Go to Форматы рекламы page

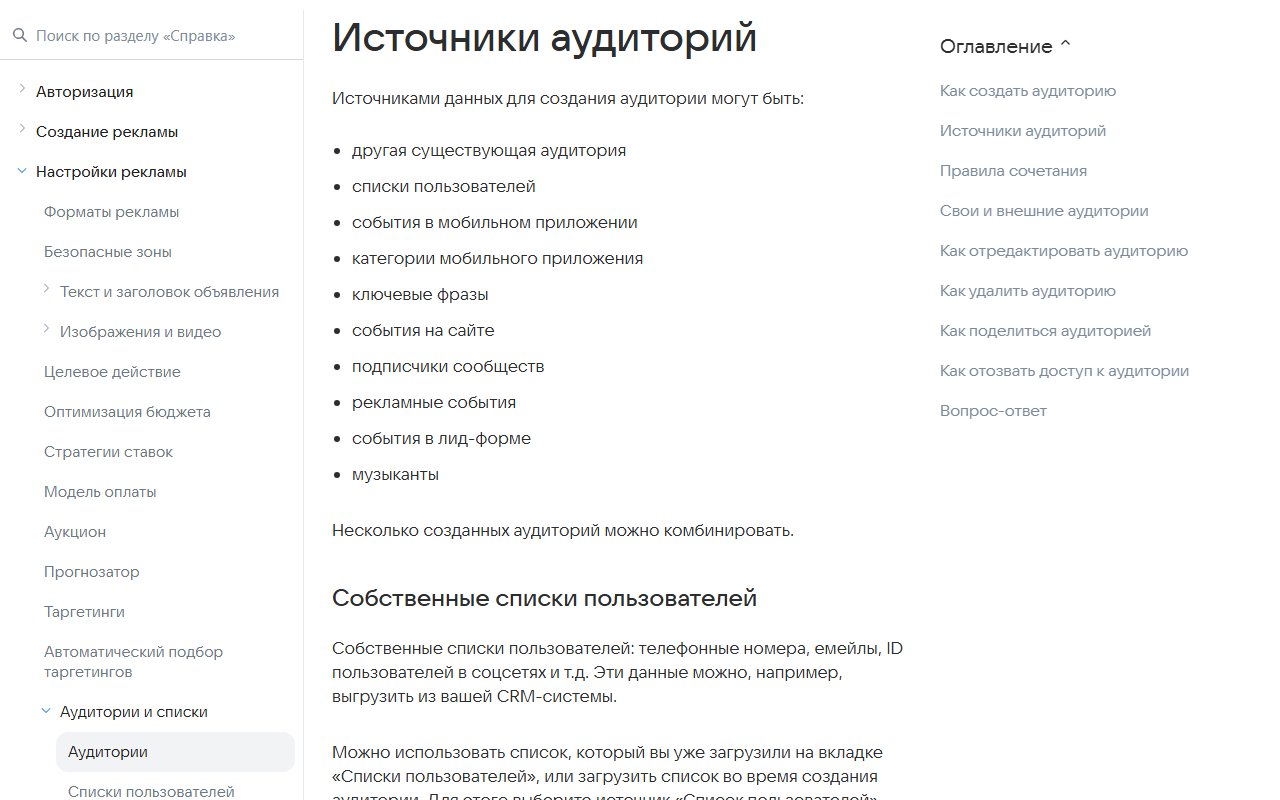pos(112,212)
